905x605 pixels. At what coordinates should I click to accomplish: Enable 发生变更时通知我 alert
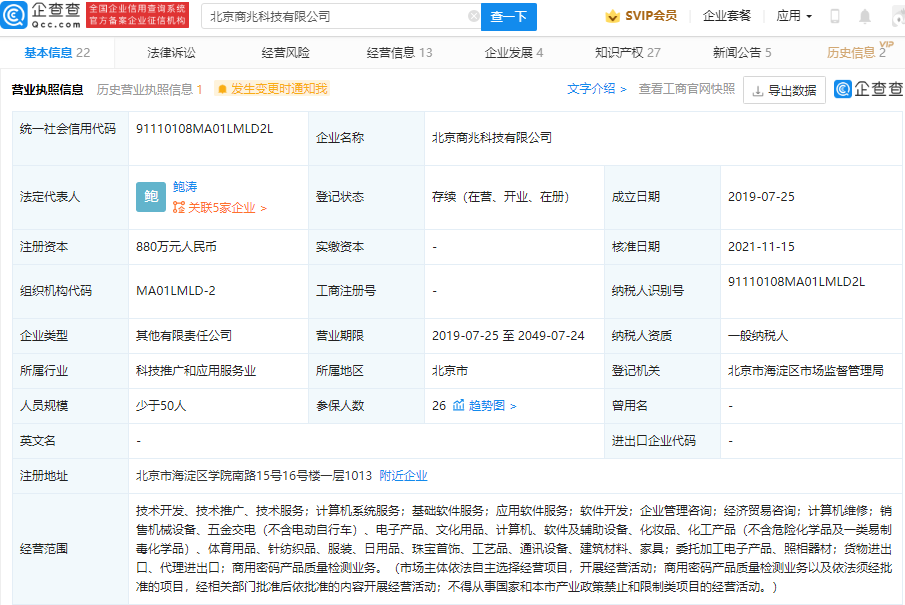click(272, 89)
